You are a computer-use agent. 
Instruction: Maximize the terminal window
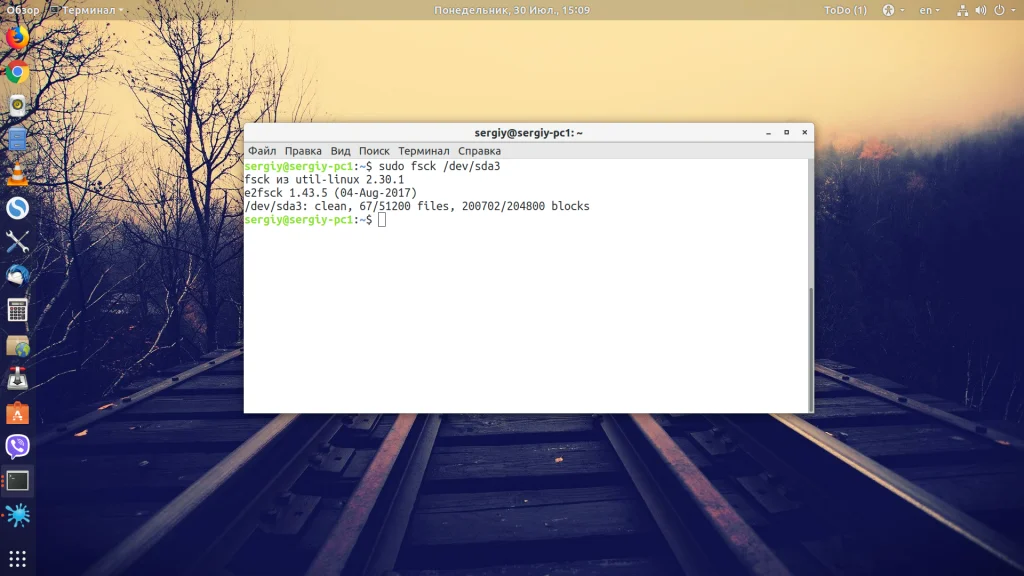click(x=786, y=133)
